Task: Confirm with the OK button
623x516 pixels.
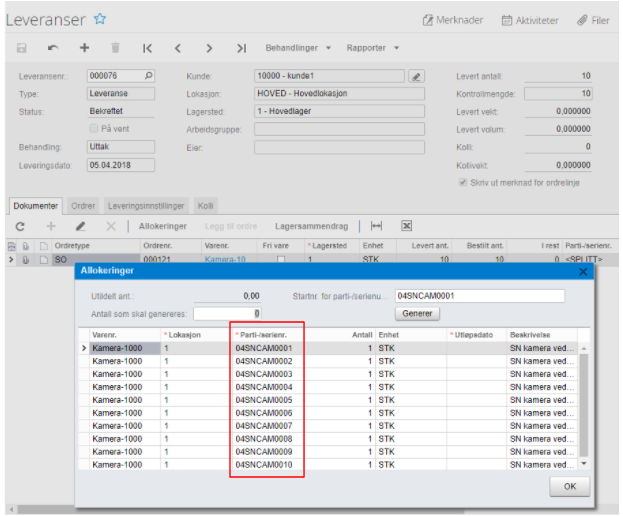Action: tap(570, 487)
